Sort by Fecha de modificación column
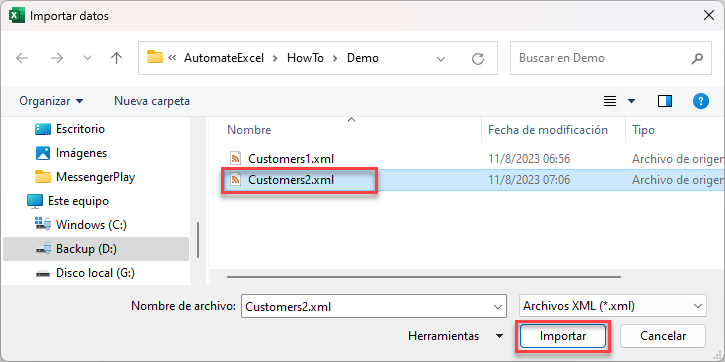Screen dimensions: 725x362 [x=548, y=130]
